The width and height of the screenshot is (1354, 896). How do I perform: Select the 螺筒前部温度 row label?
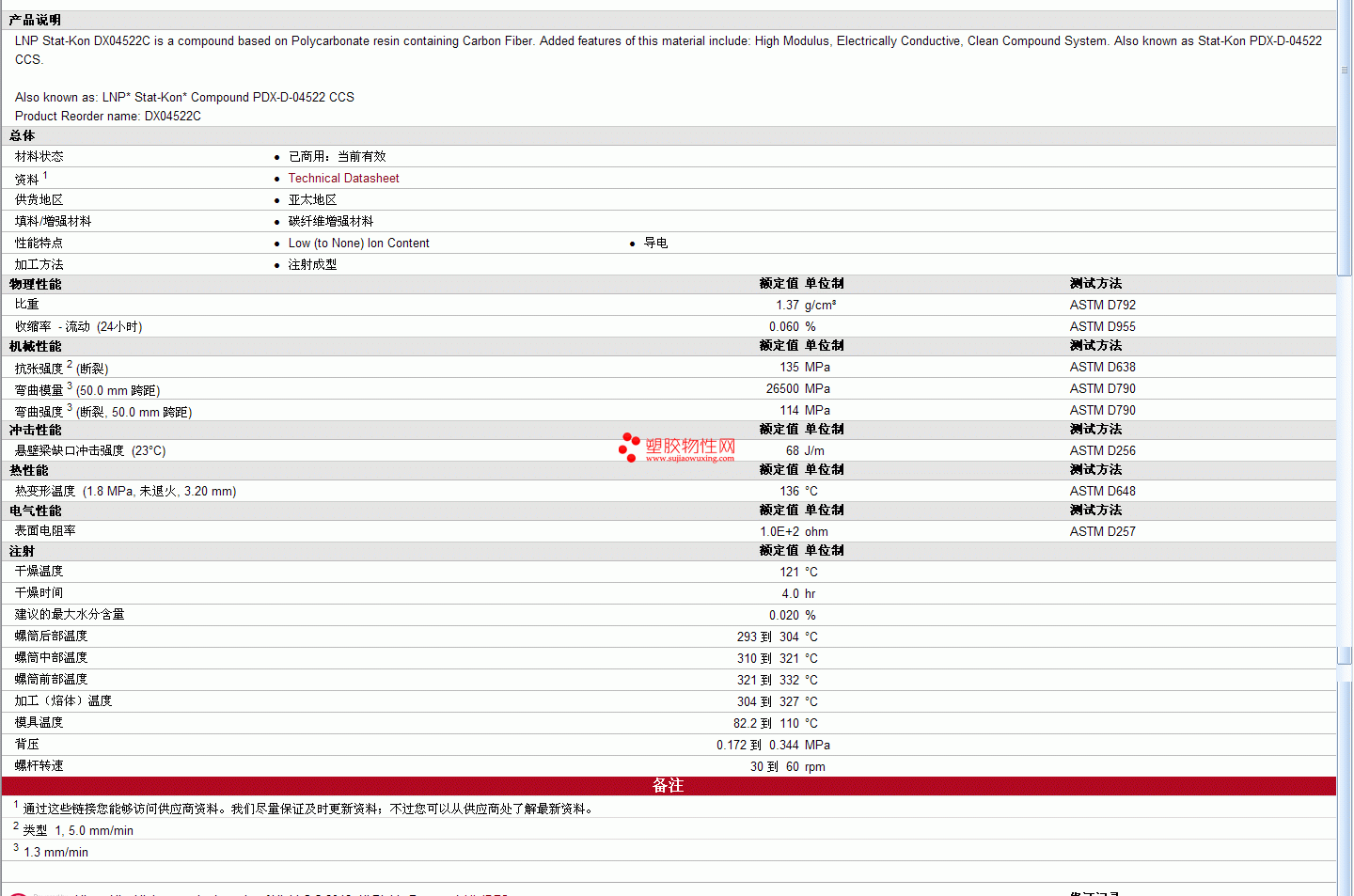tap(51, 679)
